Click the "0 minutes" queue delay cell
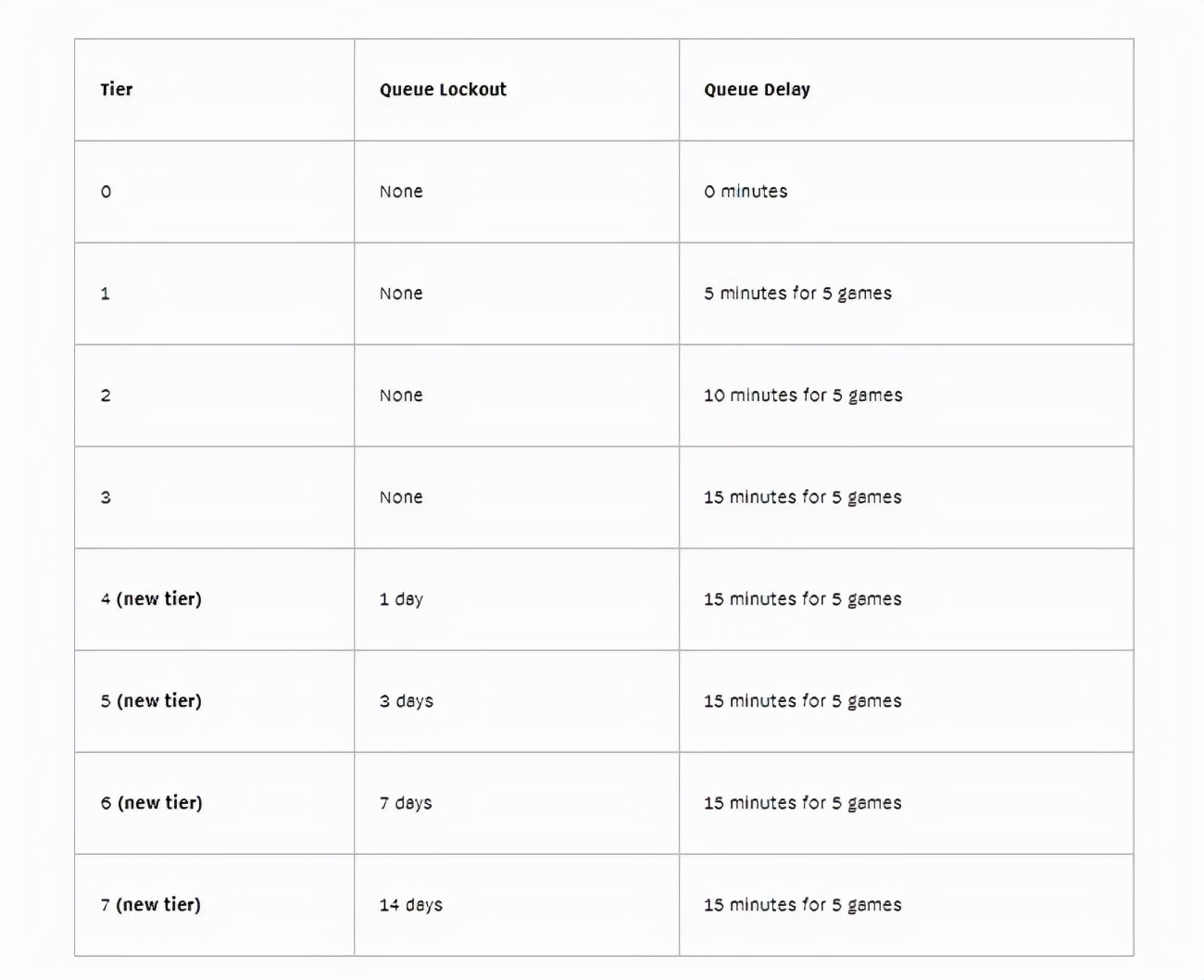The image size is (1204, 980). coord(746,192)
